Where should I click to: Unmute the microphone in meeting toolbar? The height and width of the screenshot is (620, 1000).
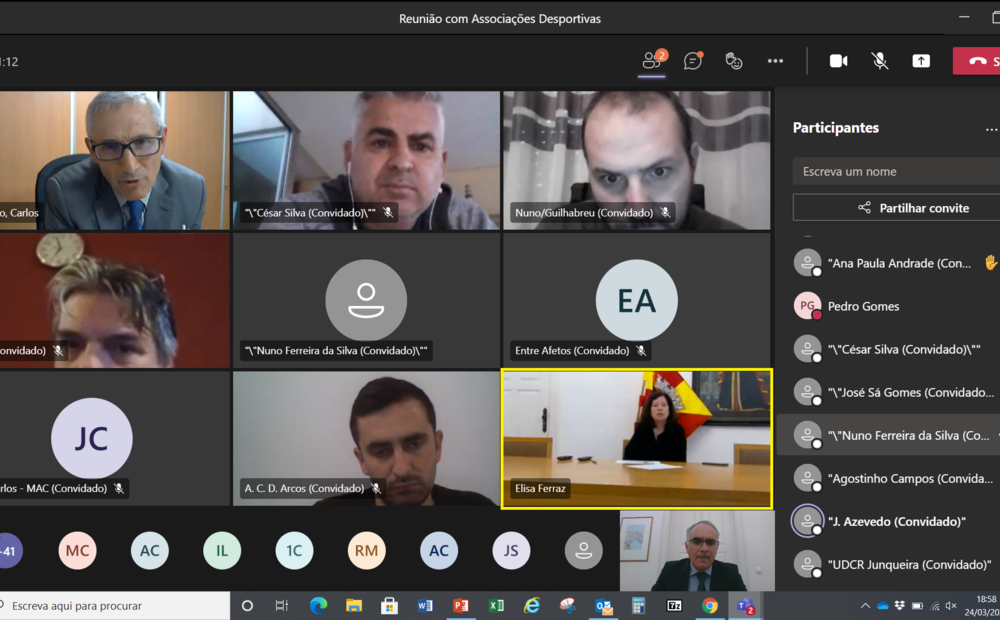click(880, 61)
